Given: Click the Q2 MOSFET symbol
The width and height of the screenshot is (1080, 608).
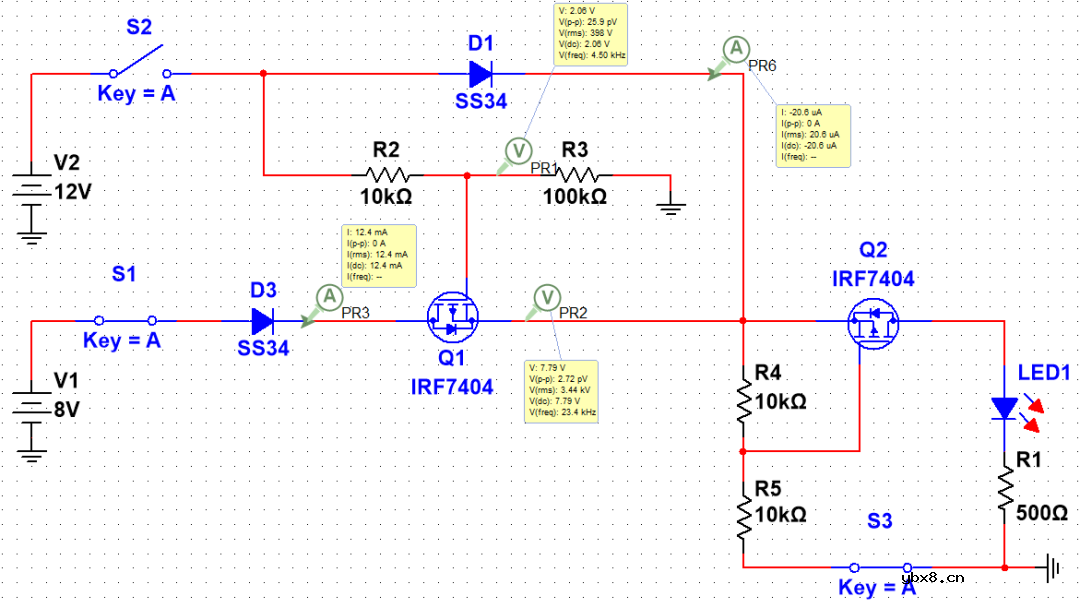Looking at the screenshot, I should [874, 322].
